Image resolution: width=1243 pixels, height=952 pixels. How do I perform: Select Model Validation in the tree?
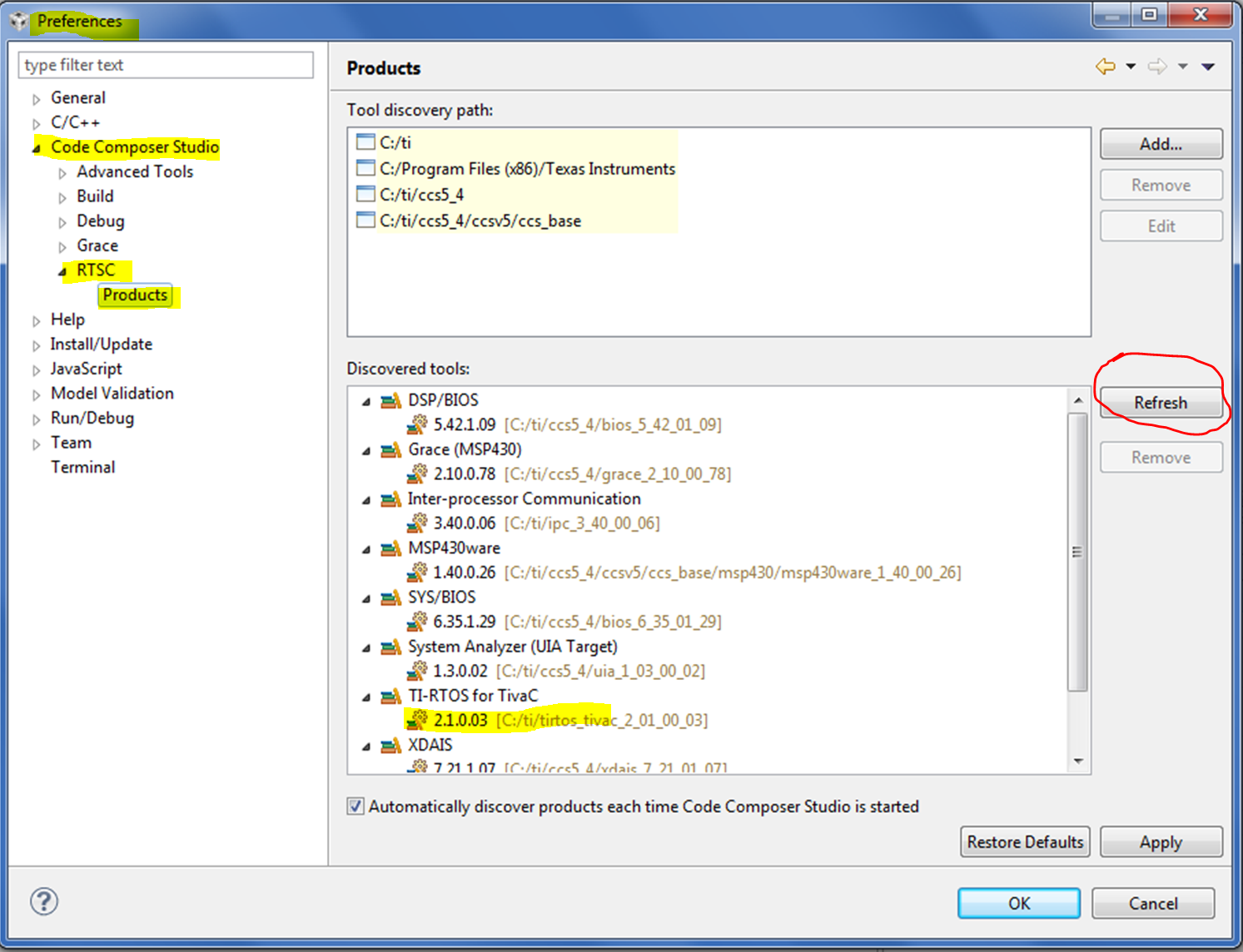[x=112, y=393]
